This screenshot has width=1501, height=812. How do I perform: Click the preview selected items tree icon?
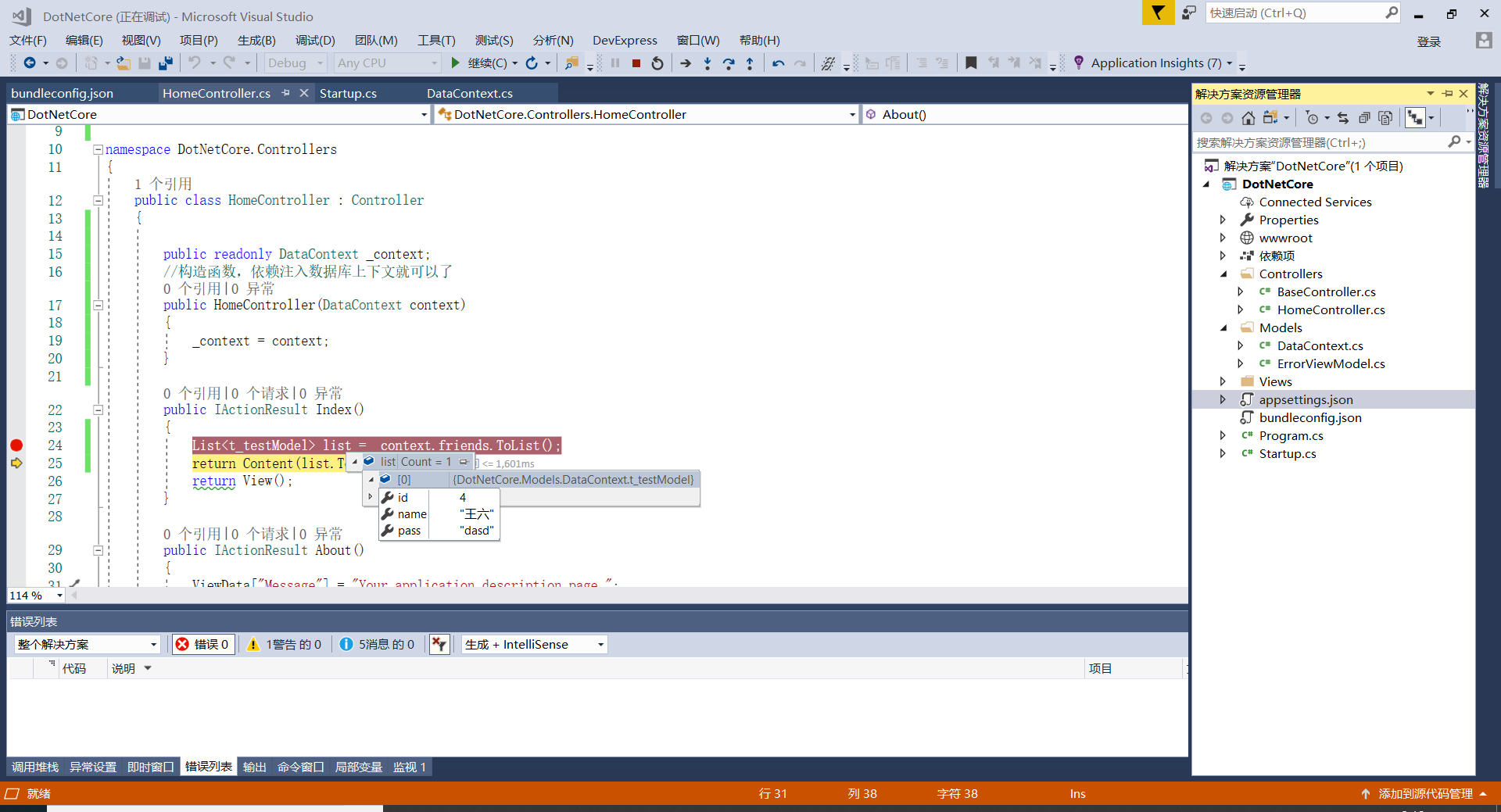point(1415,118)
